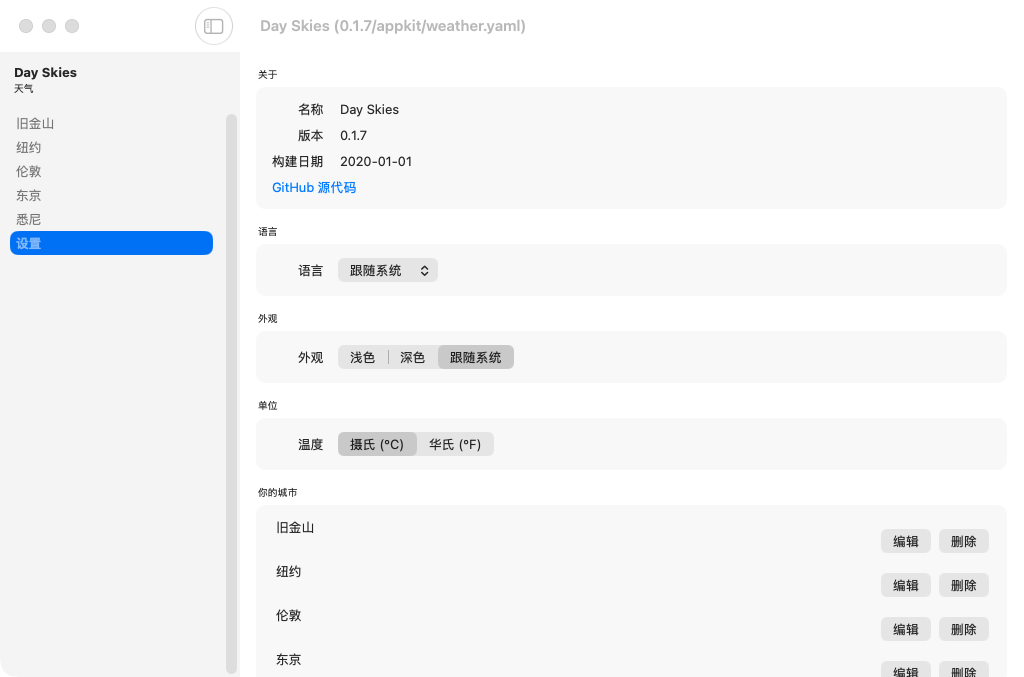This screenshot has width=1024, height=677.
Task: Click 编辑 next to 伦敦
Action: 906,629
